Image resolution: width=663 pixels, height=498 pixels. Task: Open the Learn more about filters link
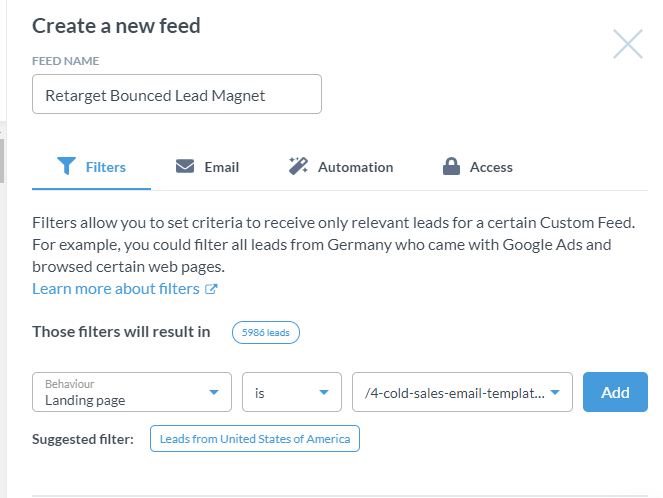(116, 289)
